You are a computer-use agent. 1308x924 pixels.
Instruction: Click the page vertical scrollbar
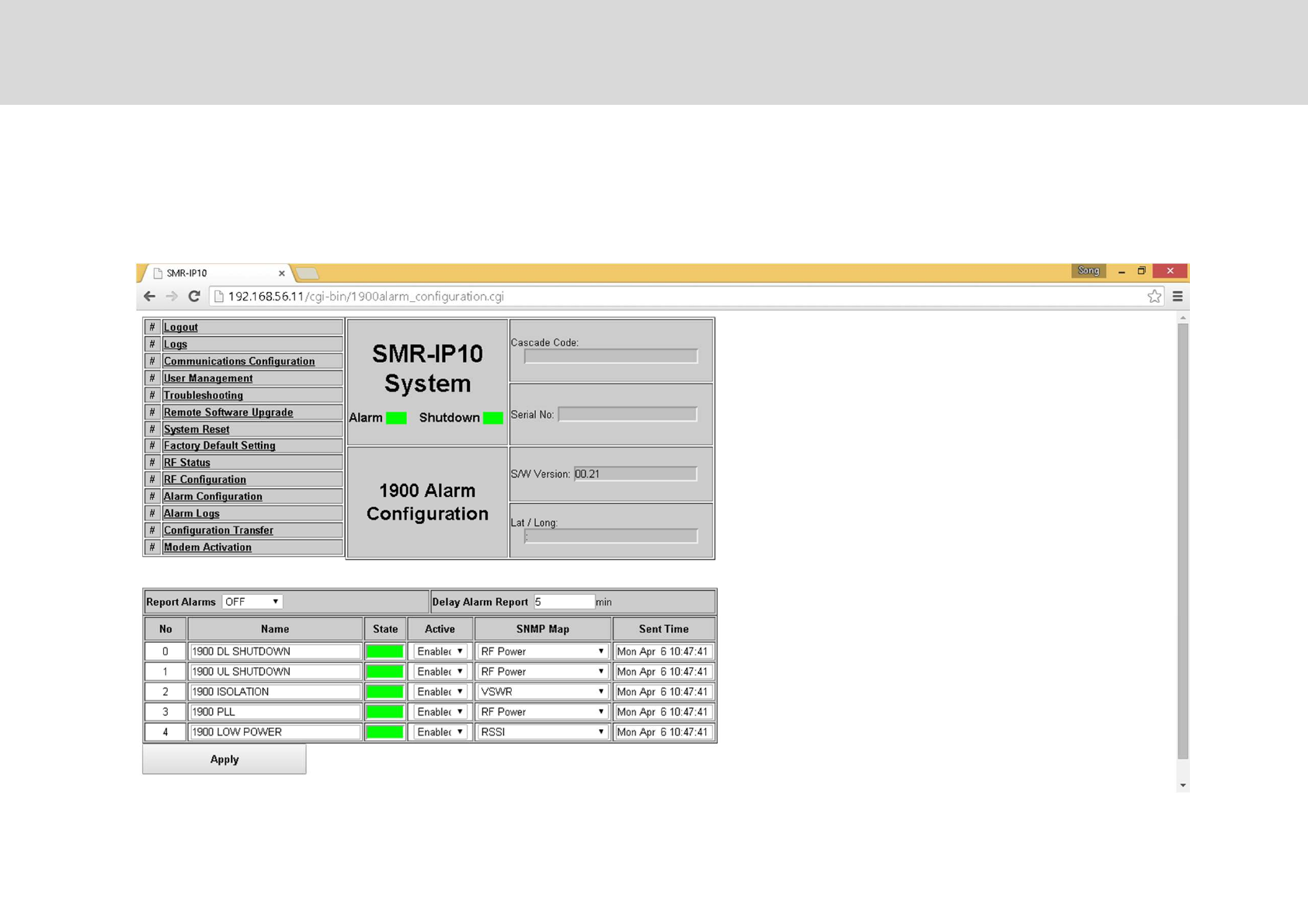pos(1182,540)
